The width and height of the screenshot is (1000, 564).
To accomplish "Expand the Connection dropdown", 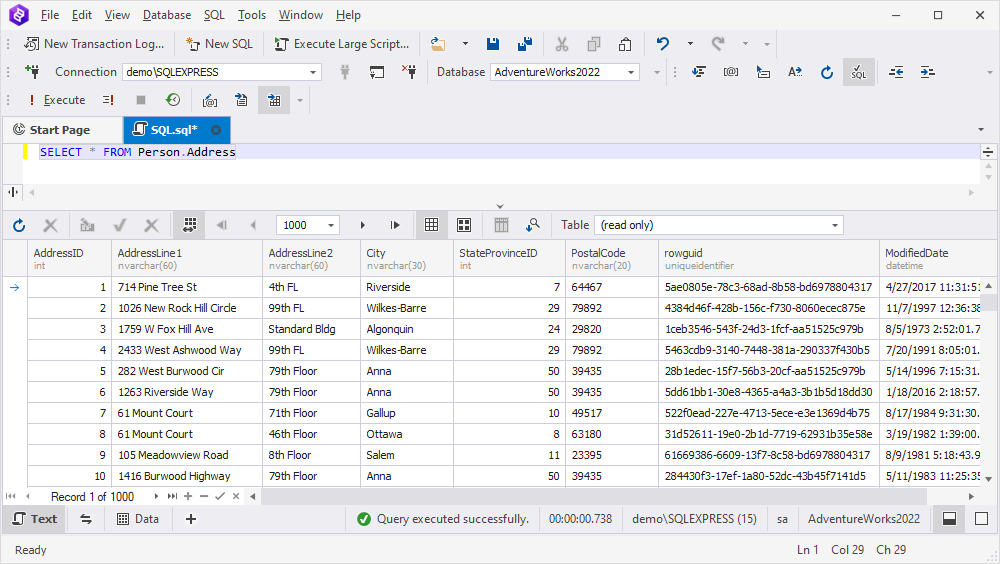I will click(x=313, y=72).
